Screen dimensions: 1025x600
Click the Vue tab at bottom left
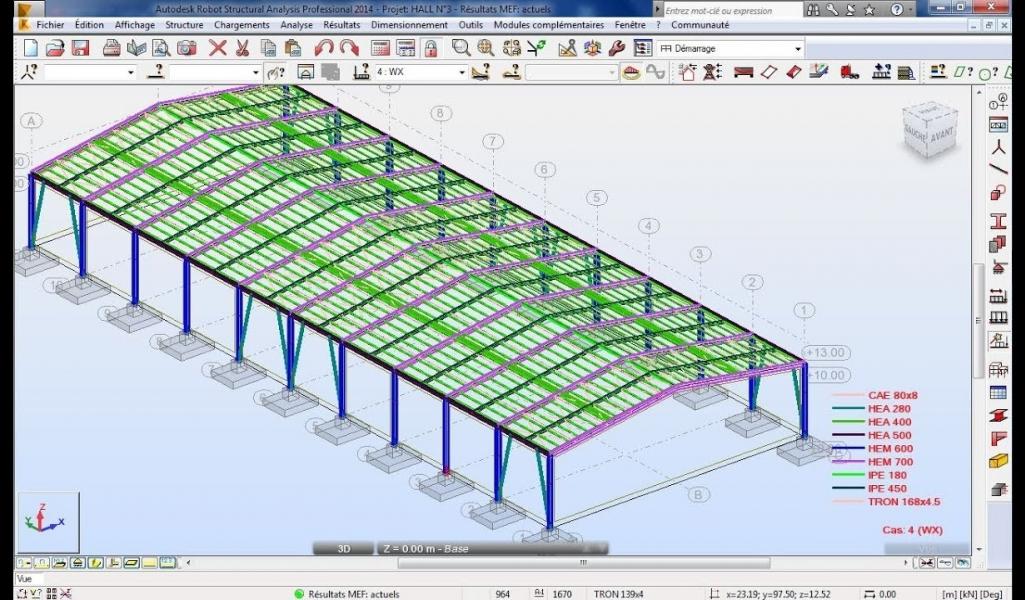pos(25,577)
